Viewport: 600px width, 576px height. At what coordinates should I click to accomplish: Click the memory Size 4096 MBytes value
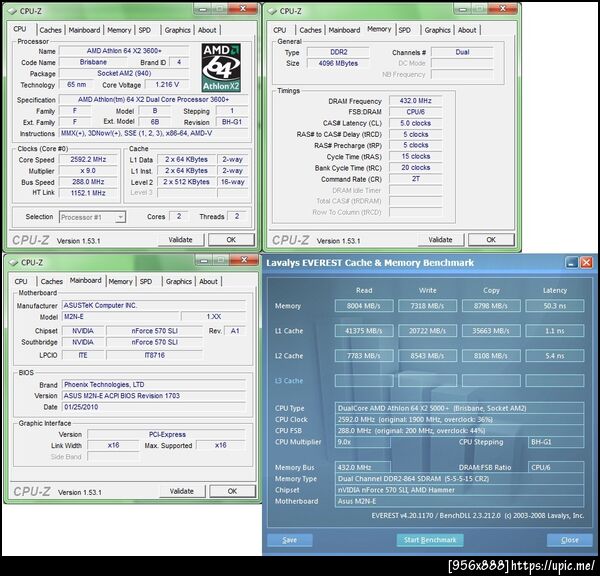pyautogui.click(x=338, y=63)
